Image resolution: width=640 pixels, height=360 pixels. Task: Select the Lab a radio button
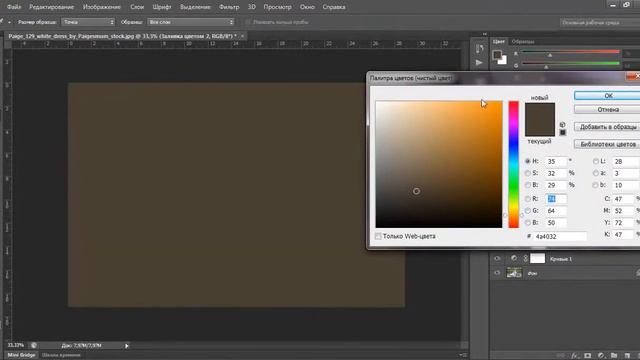[x=596, y=173]
